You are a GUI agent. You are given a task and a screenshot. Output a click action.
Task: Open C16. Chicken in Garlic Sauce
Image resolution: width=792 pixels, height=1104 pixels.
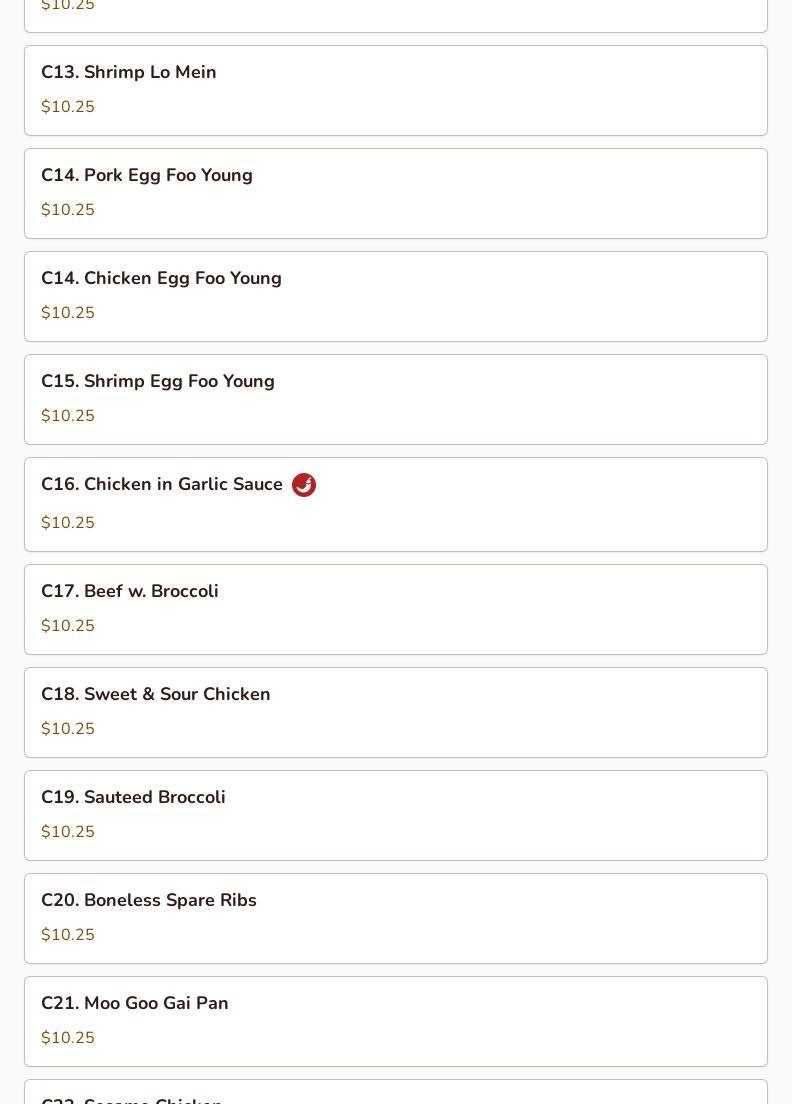pos(396,504)
